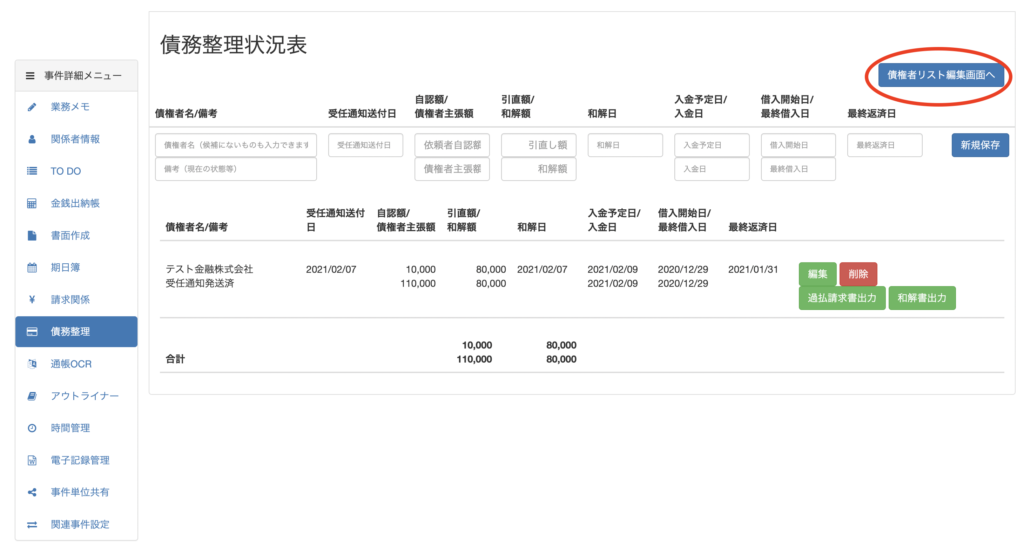Click the green 編集 button
Image resolution: width=1024 pixels, height=554 pixels.
(x=817, y=274)
